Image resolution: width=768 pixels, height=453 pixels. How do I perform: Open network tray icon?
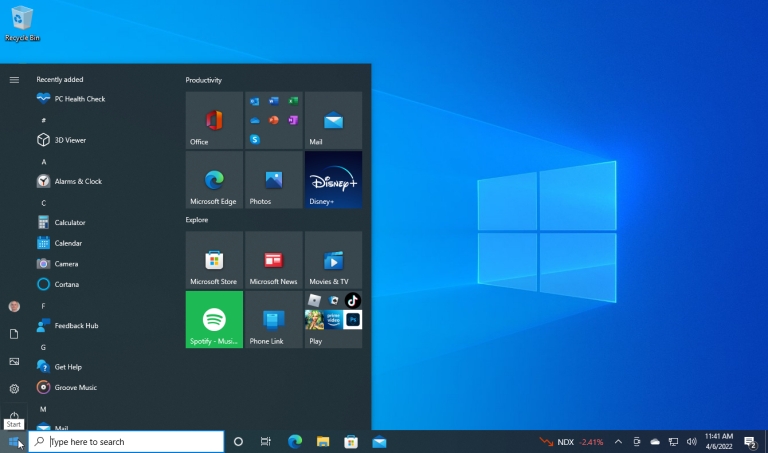point(673,442)
